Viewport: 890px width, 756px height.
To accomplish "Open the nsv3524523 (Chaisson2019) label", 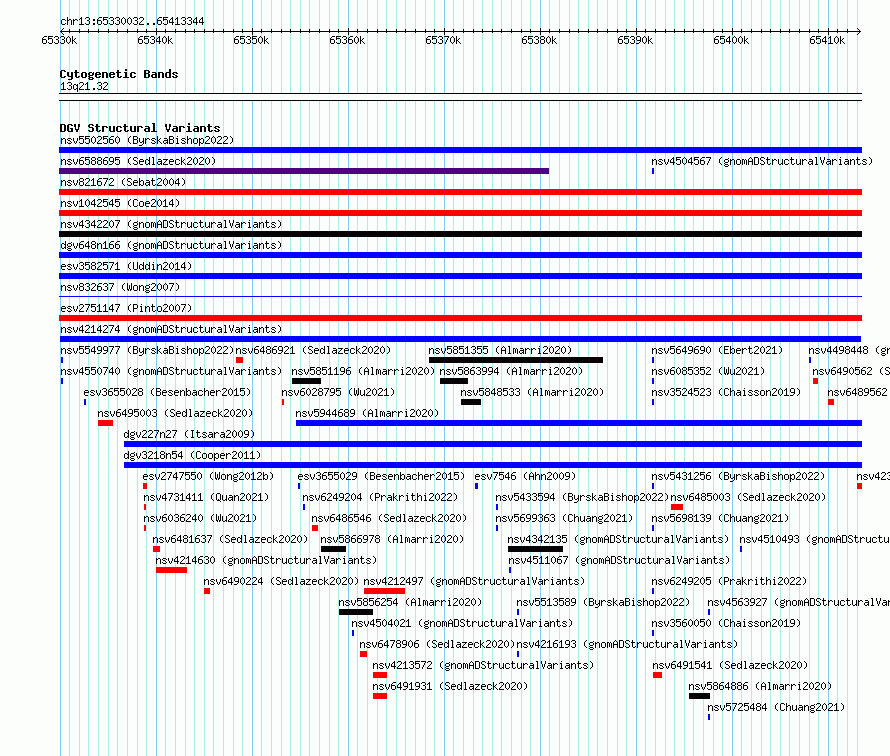I will click(726, 392).
